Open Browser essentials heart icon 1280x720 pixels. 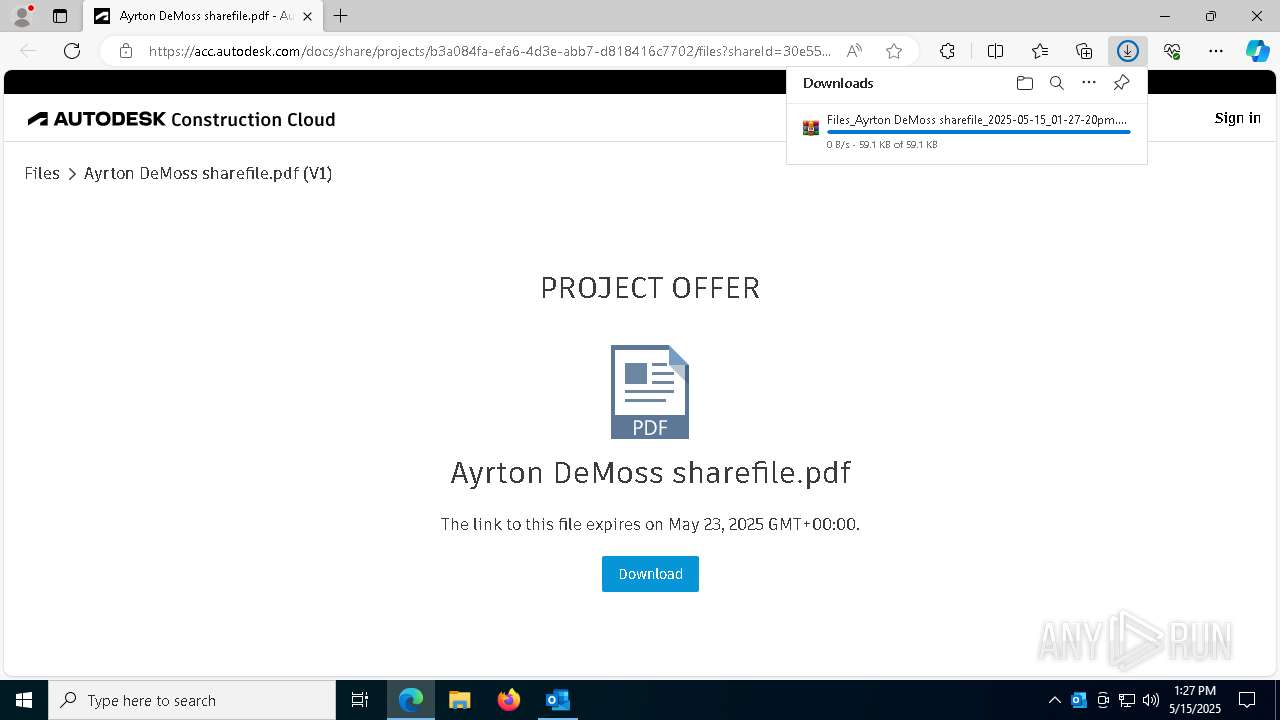pyautogui.click(x=1172, y=51)
